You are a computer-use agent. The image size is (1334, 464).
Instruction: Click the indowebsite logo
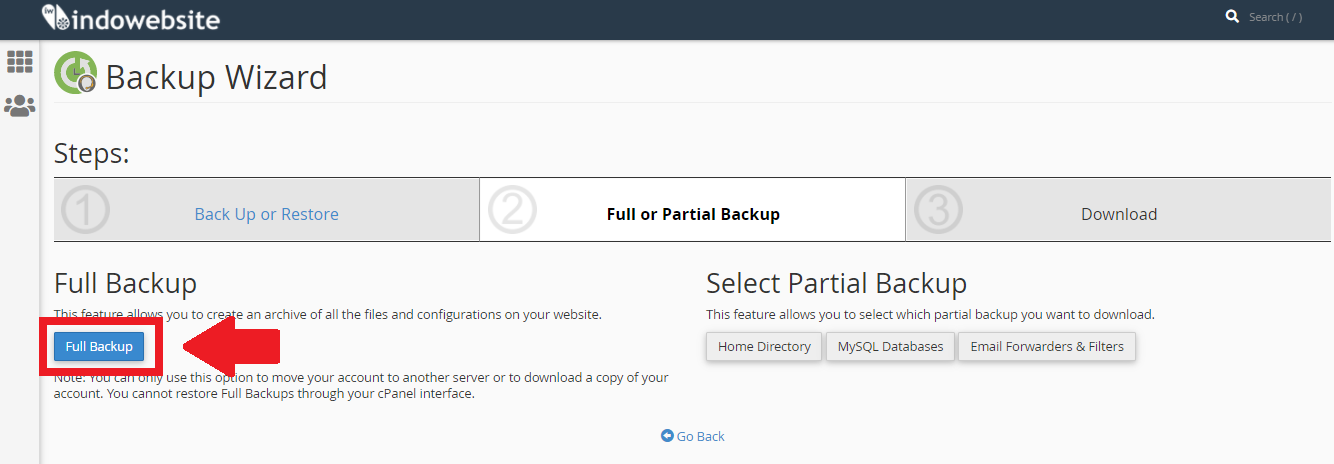tap(130, 18)
